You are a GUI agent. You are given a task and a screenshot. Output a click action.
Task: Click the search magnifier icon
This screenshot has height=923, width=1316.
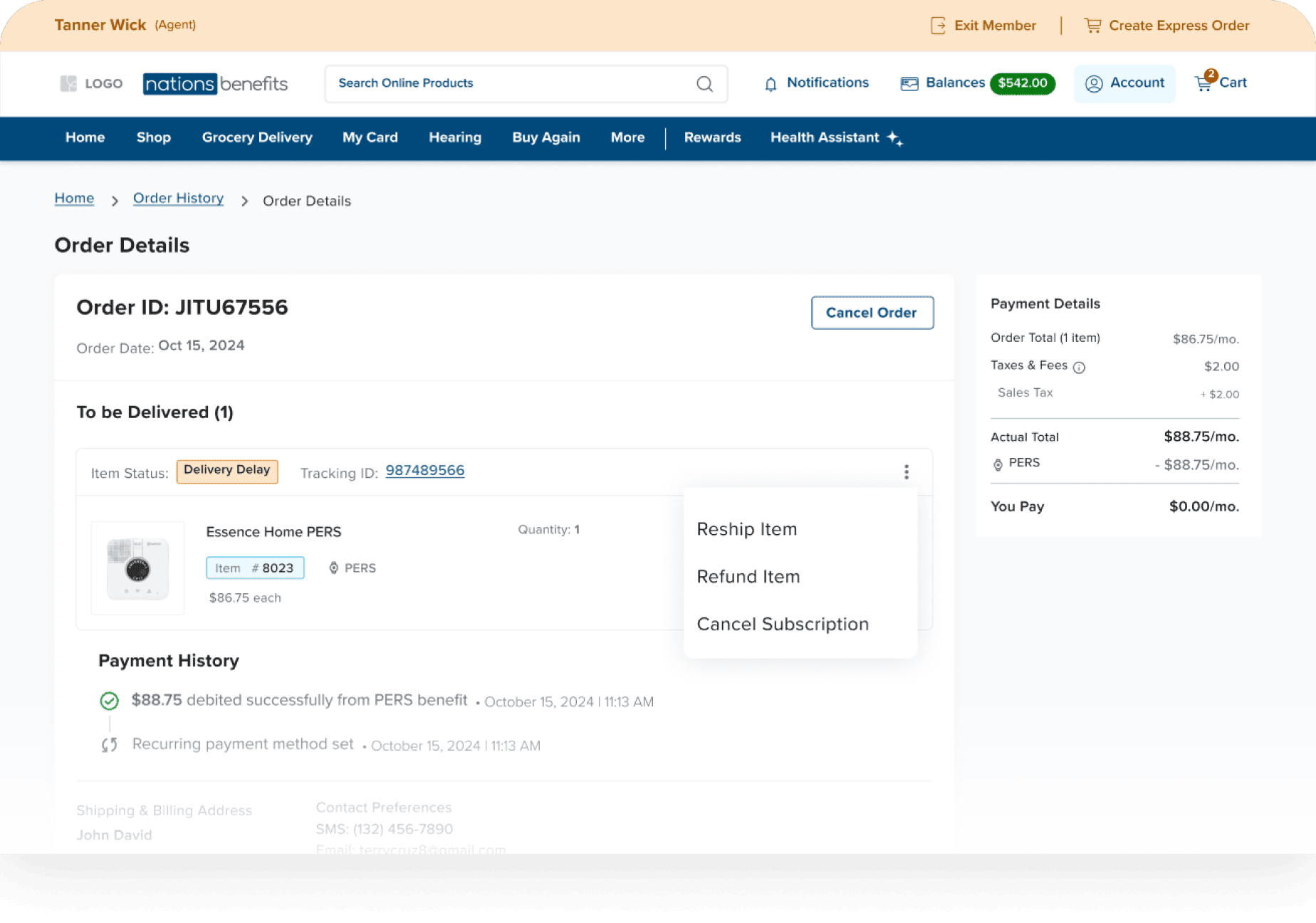[x=705, y=83]
